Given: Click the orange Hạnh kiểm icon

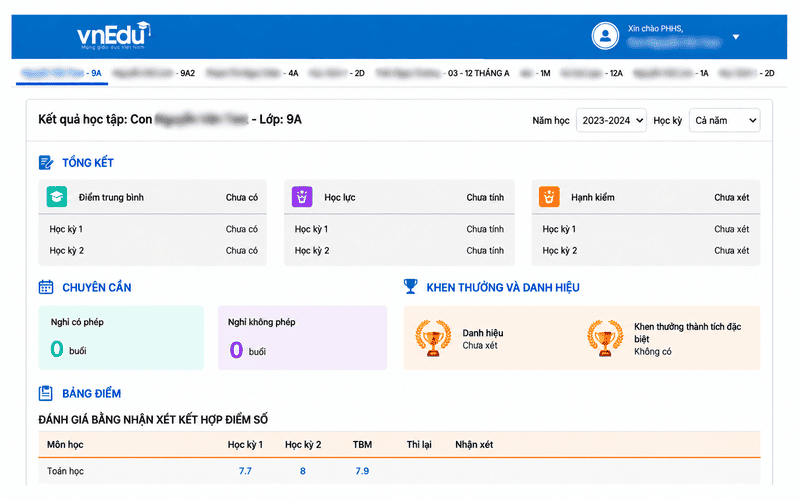Looking at the screenshot, I should (x=549, y=197).
